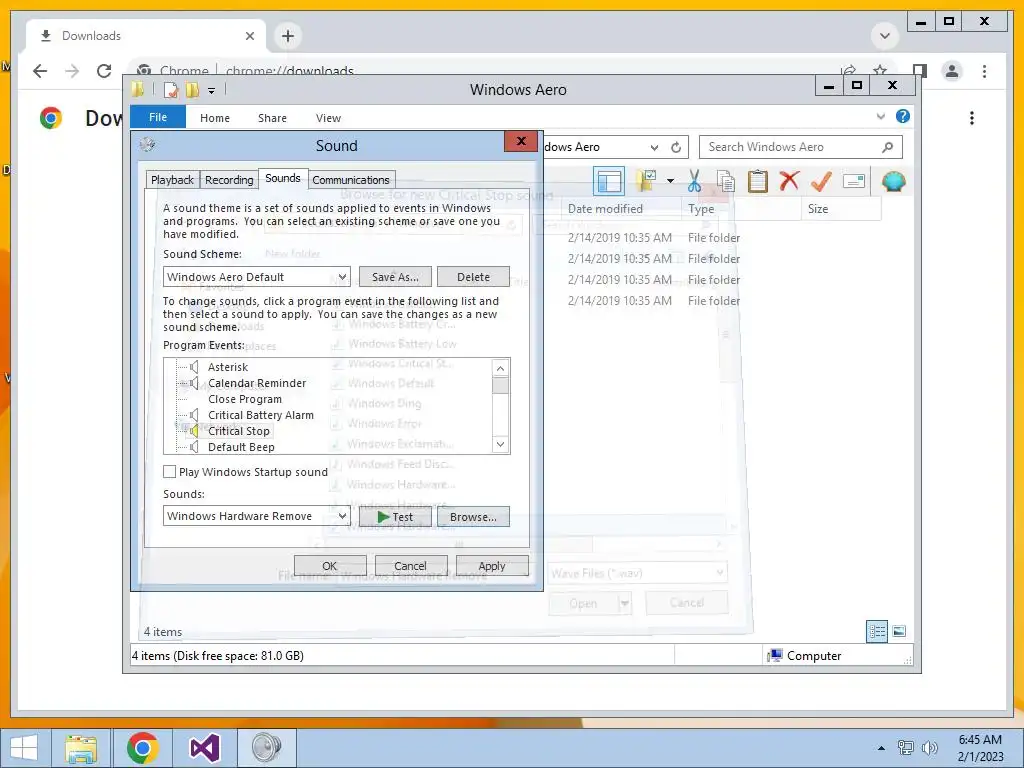Click the Chrome reload icon
The height and width of the screenshot is (768, 1024).
[x=104, y=71]
